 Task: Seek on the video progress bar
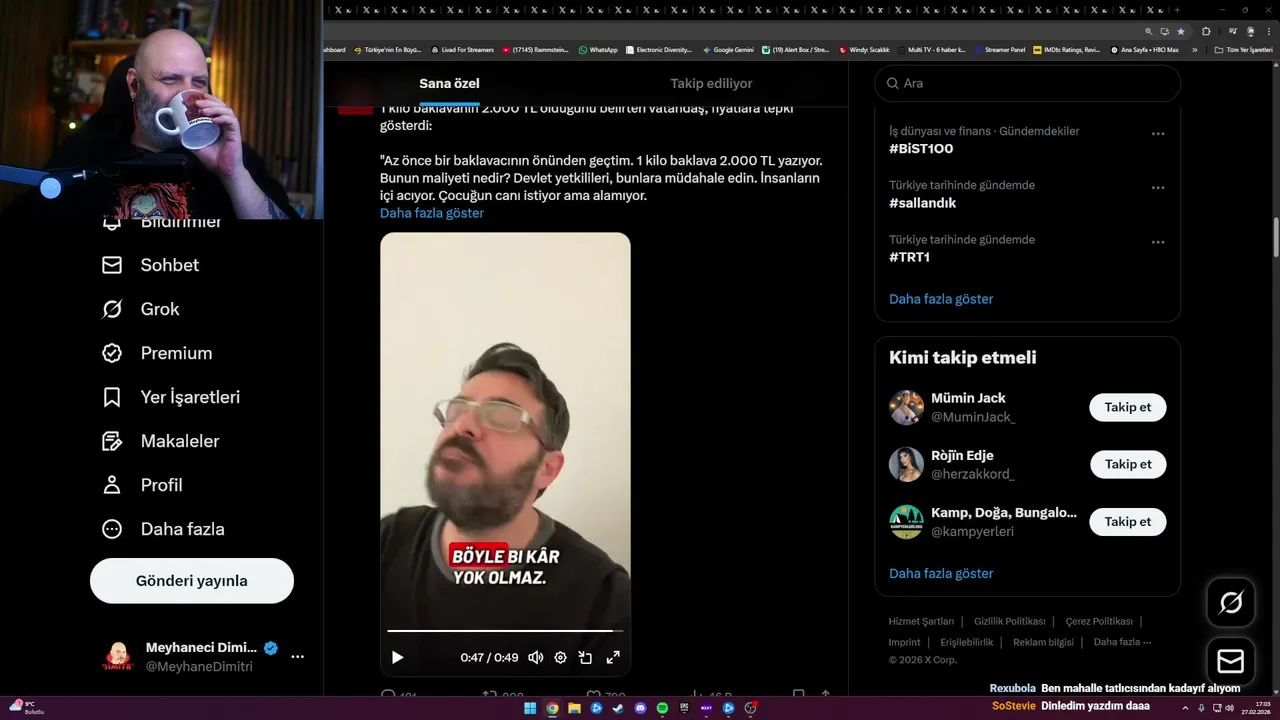coord(505,631)
